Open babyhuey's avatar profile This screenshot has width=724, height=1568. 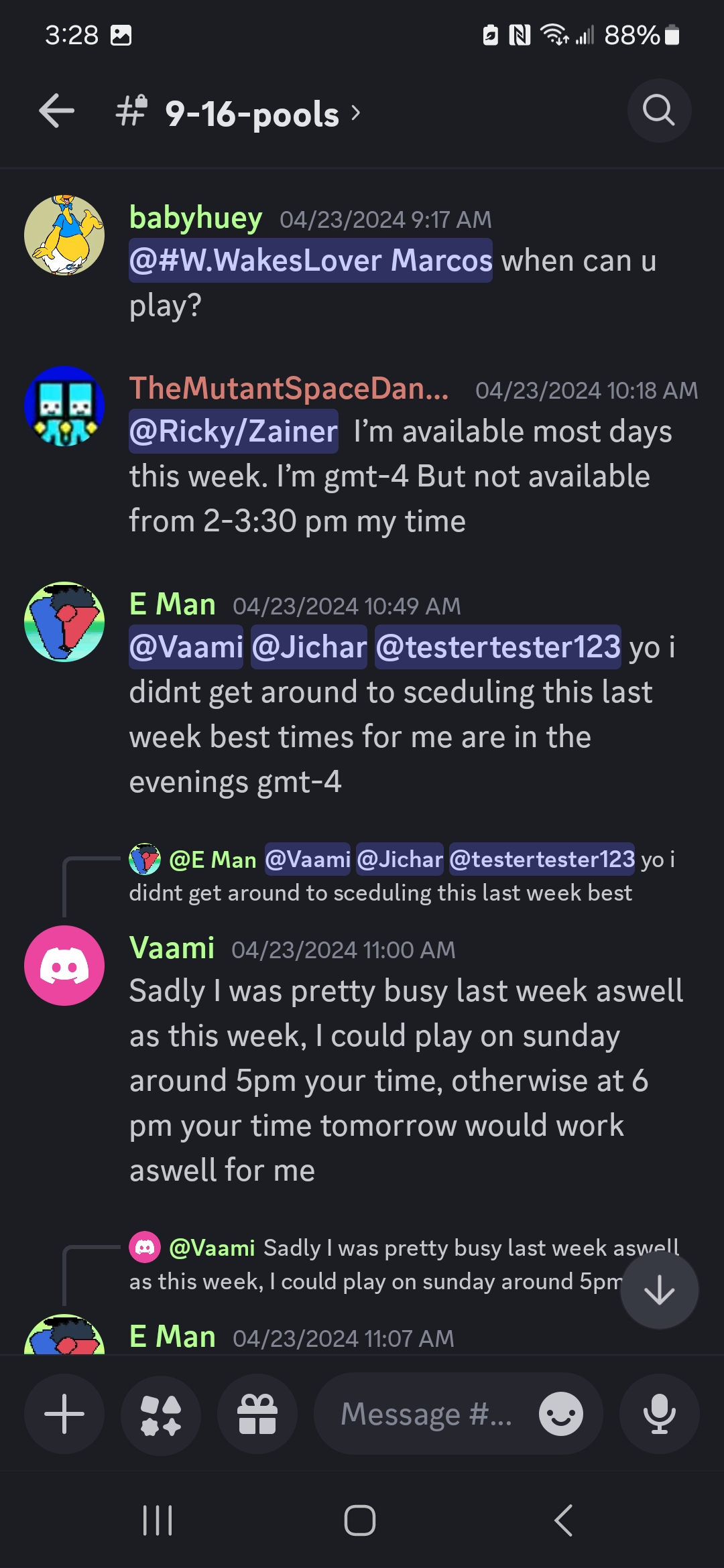[x=64, y=235]
